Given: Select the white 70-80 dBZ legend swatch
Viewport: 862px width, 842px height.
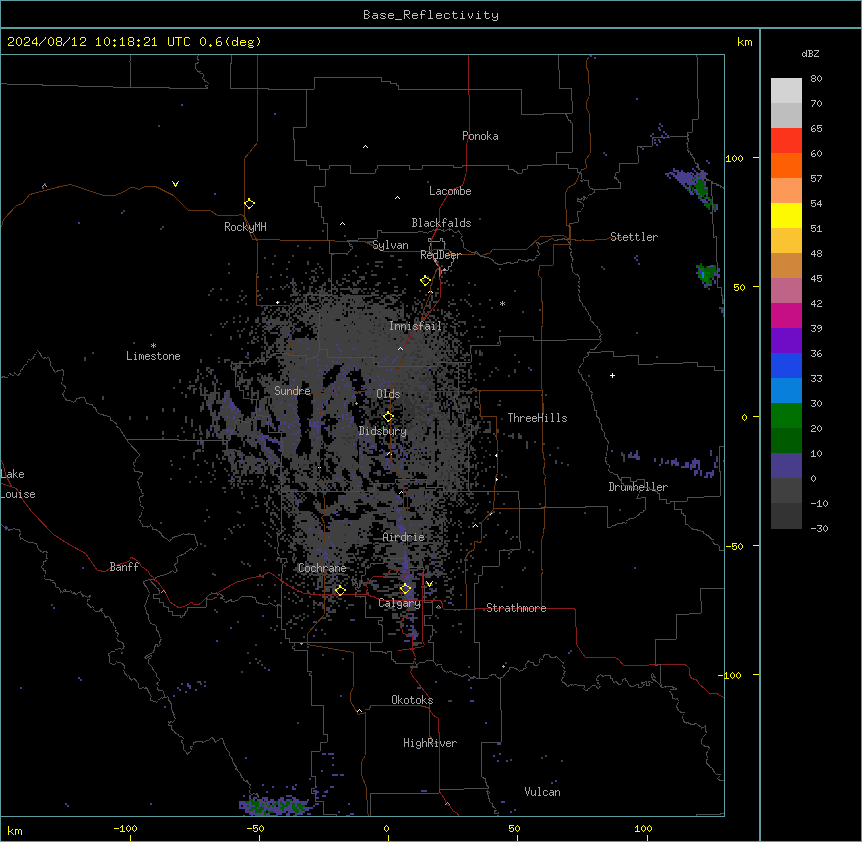Looking at the screenshot, I should click(x=786, y=91).
